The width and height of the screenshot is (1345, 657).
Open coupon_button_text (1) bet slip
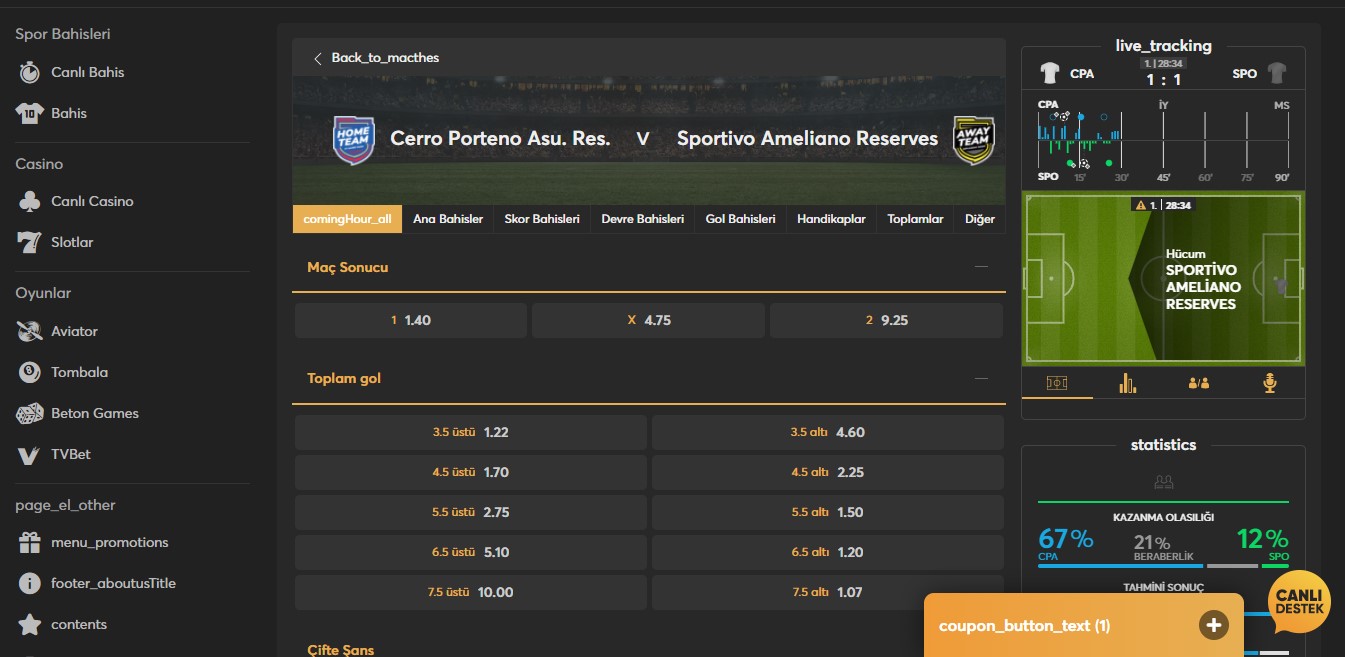[1084, 626]
